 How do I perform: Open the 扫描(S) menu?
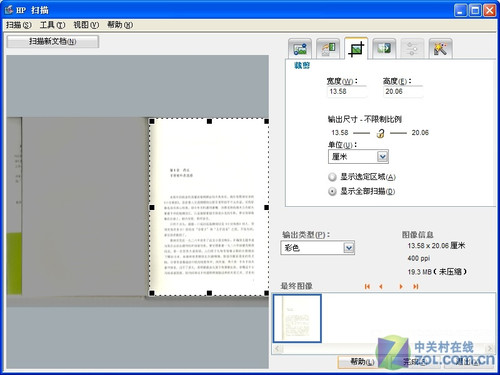(x=19, y=25)
